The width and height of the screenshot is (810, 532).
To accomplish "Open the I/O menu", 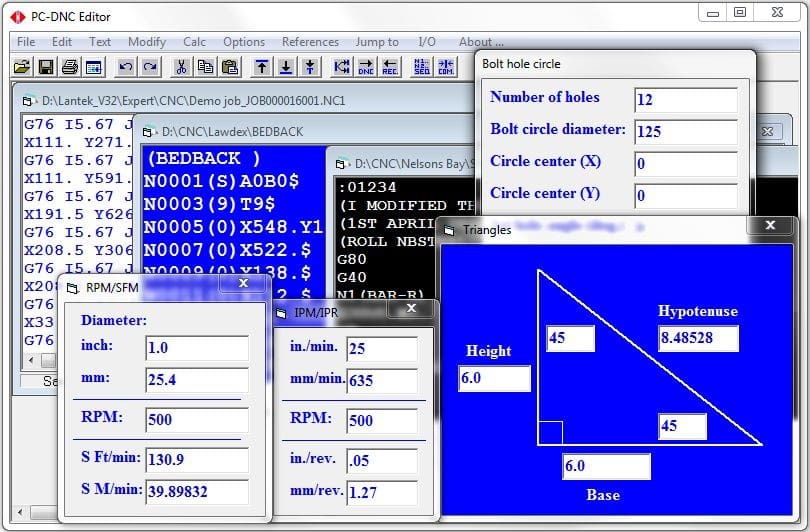I will (x=427, y=42).
